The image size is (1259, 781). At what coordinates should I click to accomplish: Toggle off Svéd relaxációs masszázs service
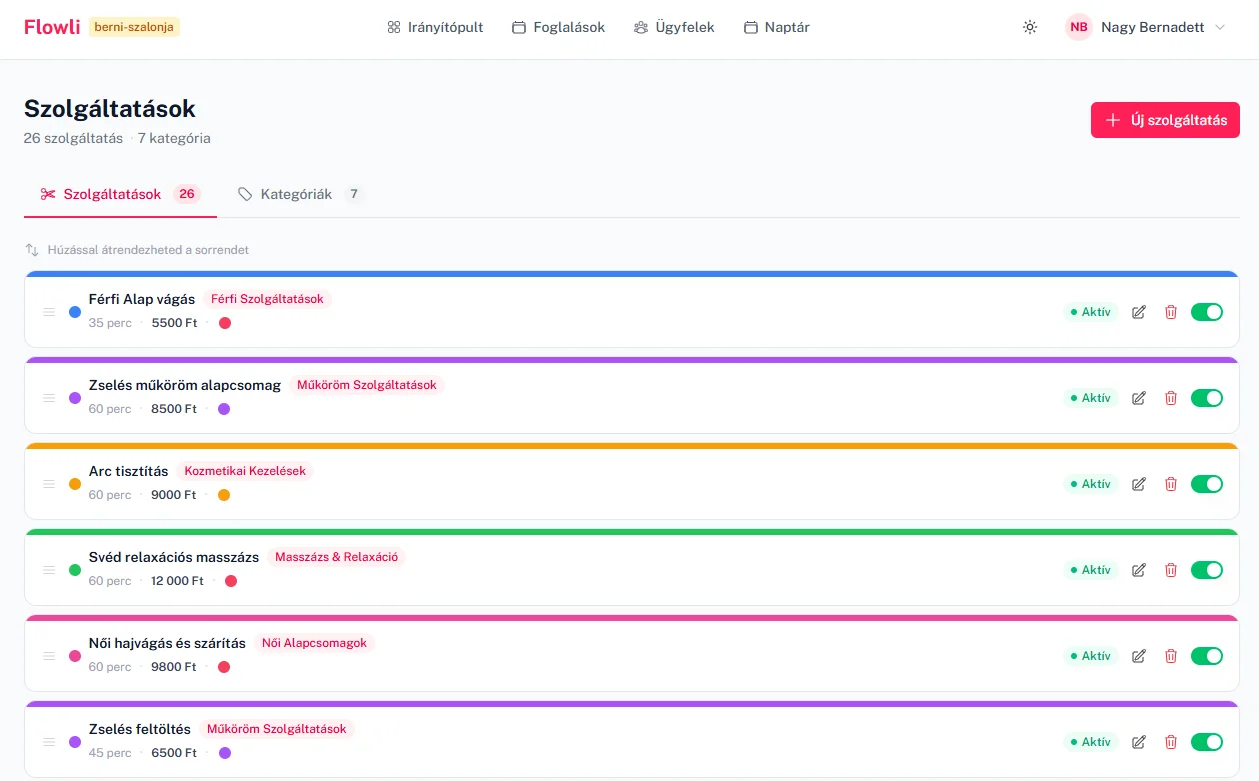1207,570
